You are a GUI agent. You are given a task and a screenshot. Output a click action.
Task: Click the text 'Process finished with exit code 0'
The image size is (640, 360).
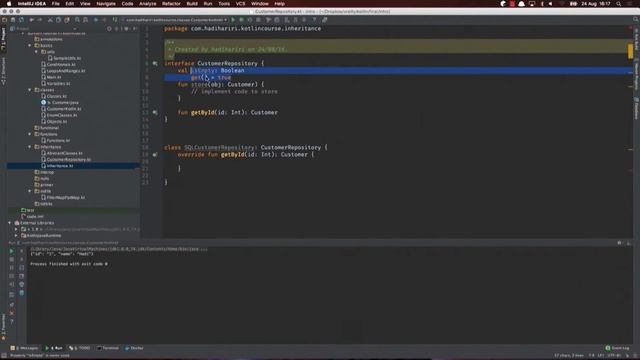[x=69, y=264]
